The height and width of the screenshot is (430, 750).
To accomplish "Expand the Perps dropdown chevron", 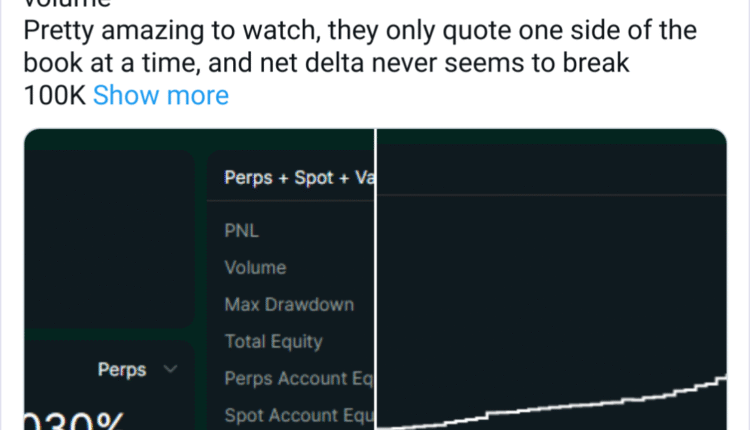I will coord(169,370).
